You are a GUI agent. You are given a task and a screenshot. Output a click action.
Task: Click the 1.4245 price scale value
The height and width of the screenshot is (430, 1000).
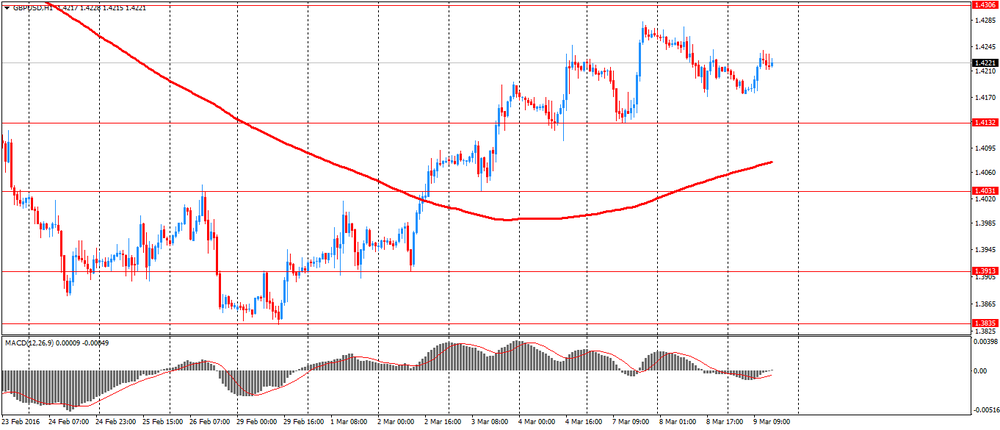986,46
